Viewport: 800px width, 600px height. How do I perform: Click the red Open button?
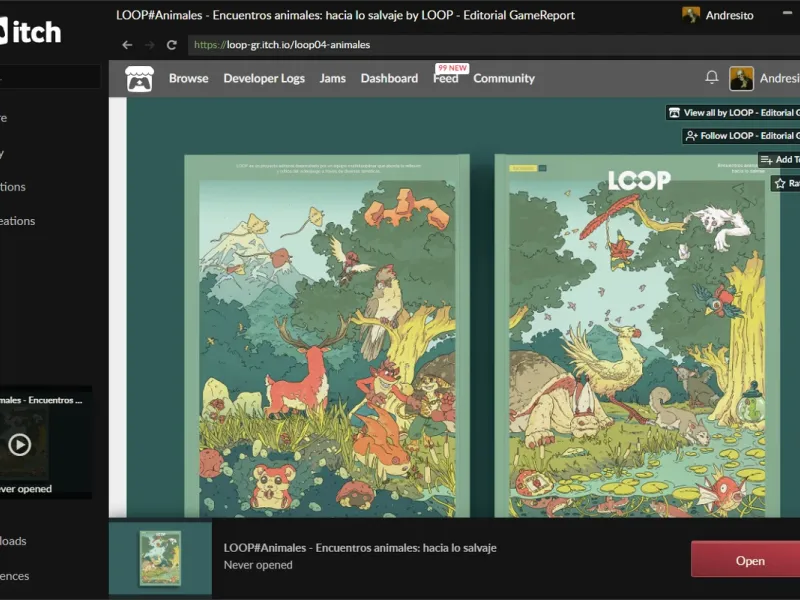746,560
